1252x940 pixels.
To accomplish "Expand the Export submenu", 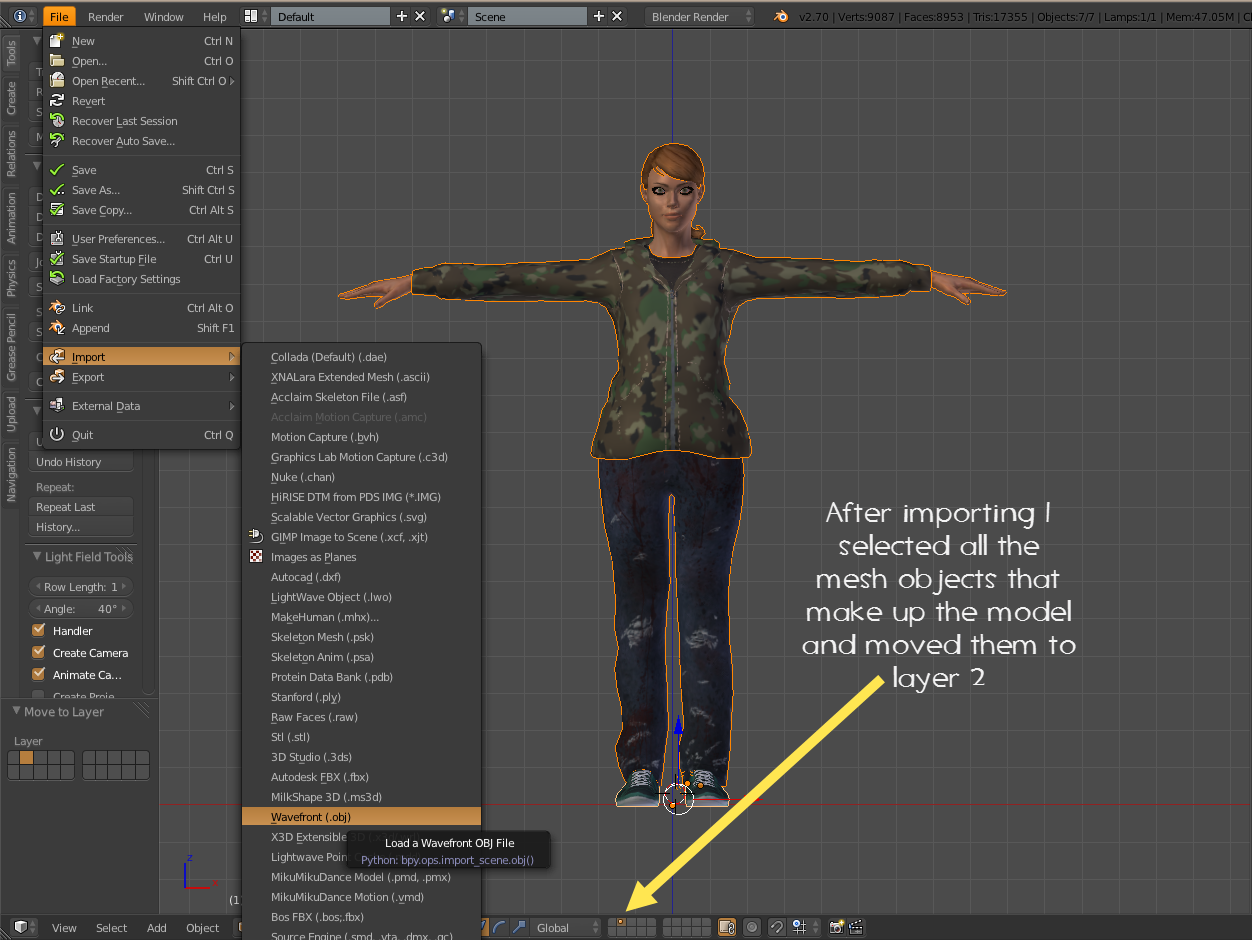I will (141, 377).
